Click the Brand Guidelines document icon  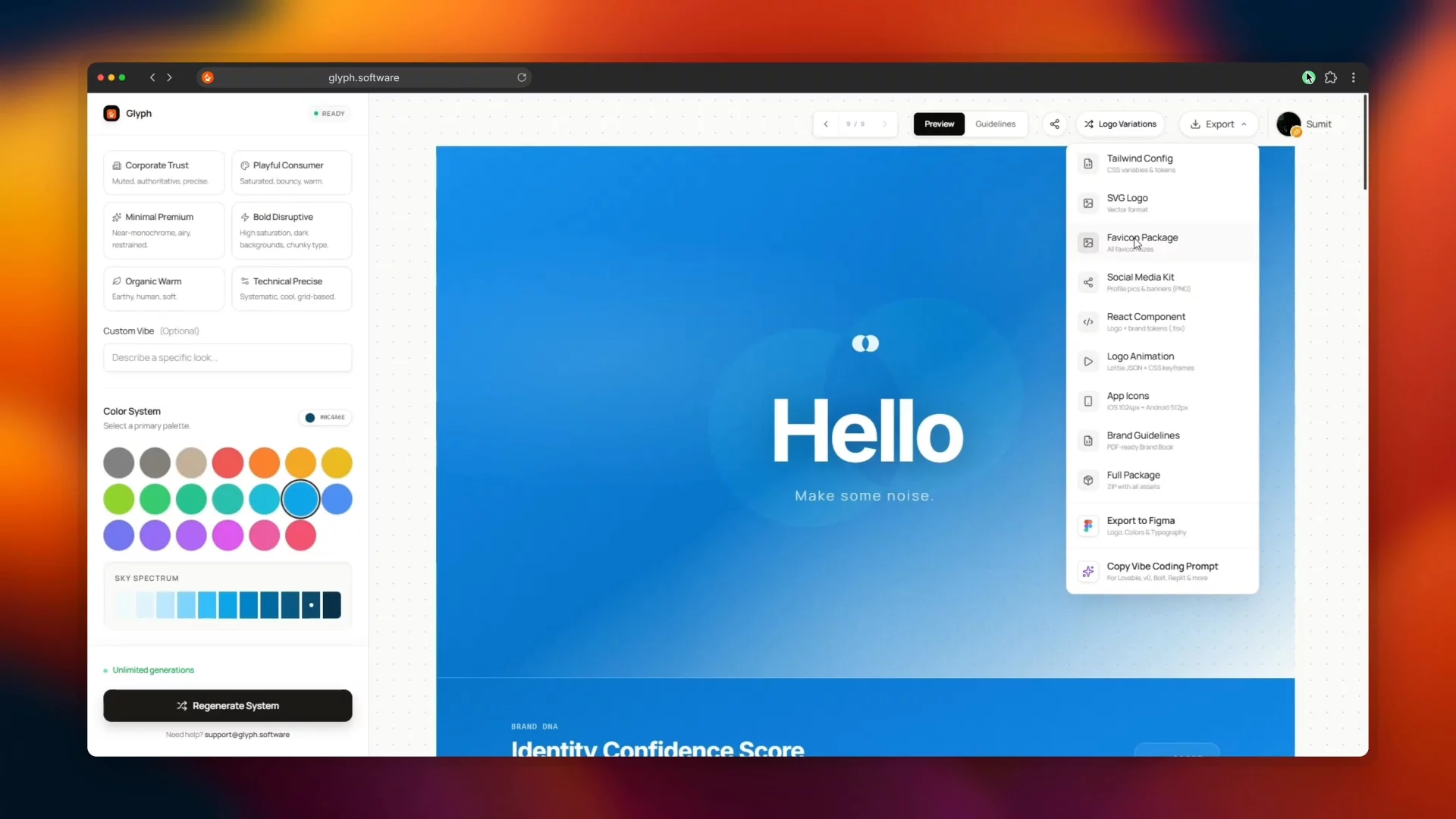point(1088,441)
